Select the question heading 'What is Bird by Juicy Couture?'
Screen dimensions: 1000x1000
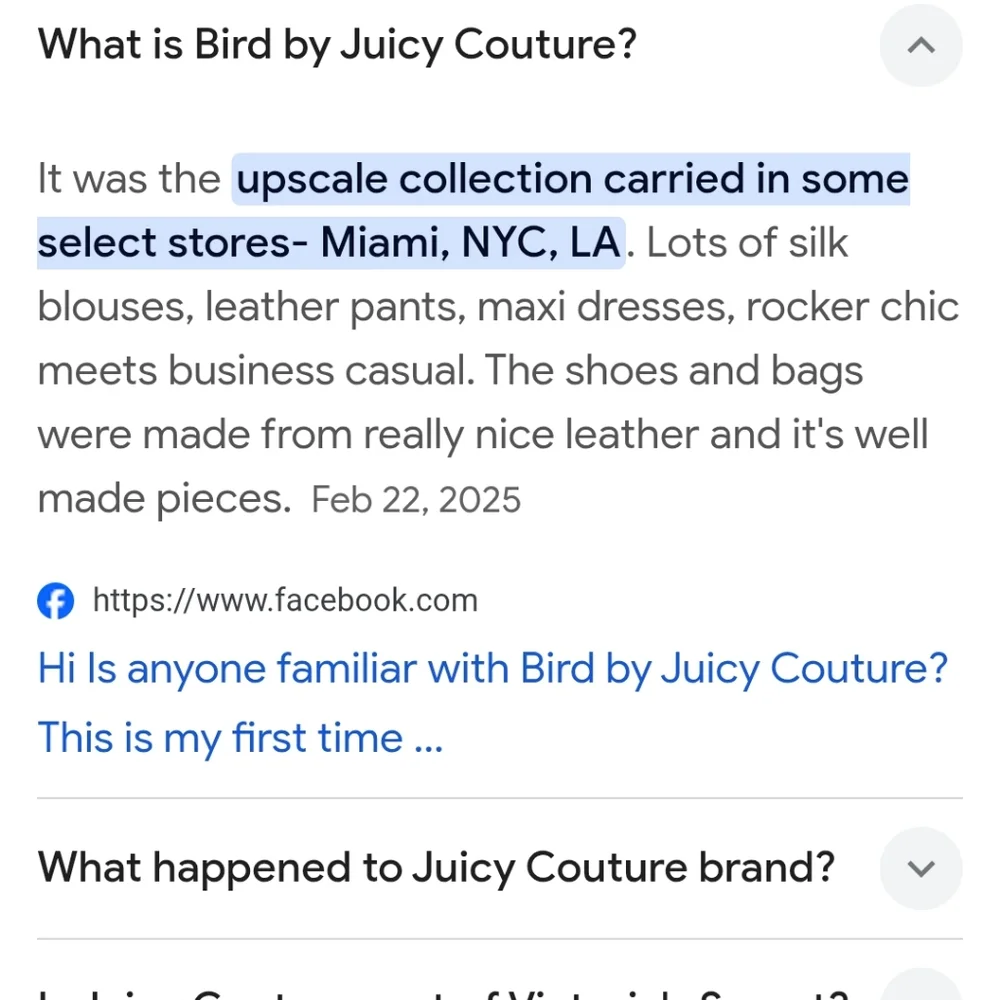click(x=337, y=44)
